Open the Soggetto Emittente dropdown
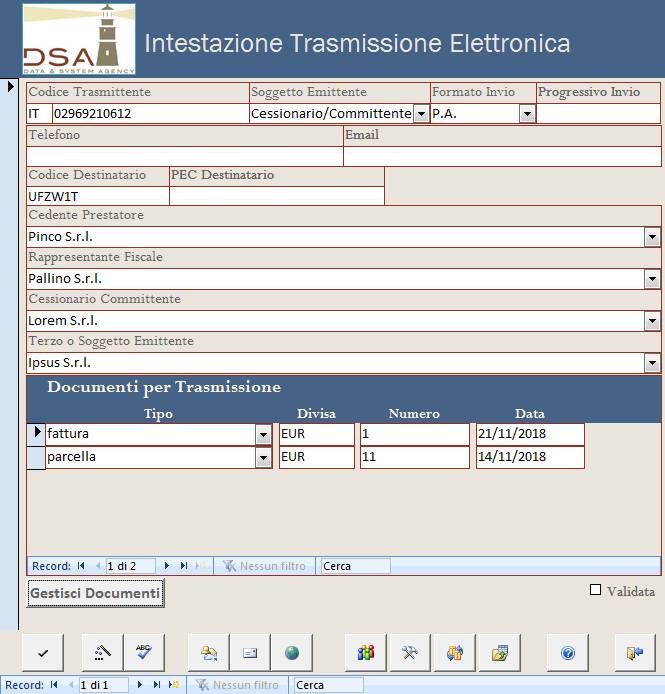This screenshot has height=694, width=665. tap(421, 114)
